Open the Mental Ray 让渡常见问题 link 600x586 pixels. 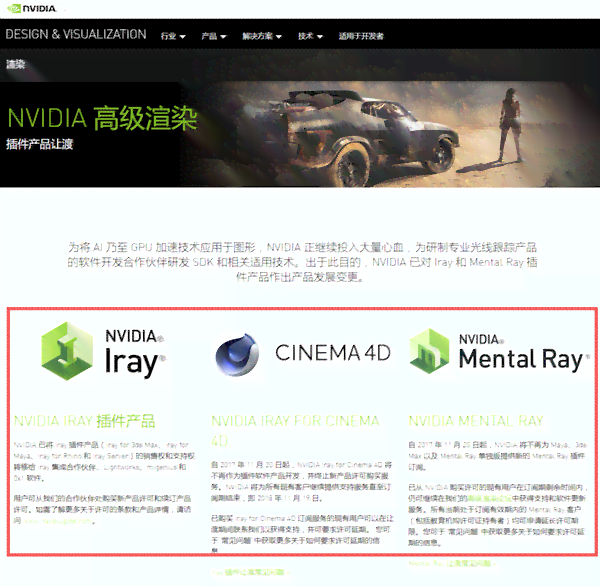tap(452, 563)
